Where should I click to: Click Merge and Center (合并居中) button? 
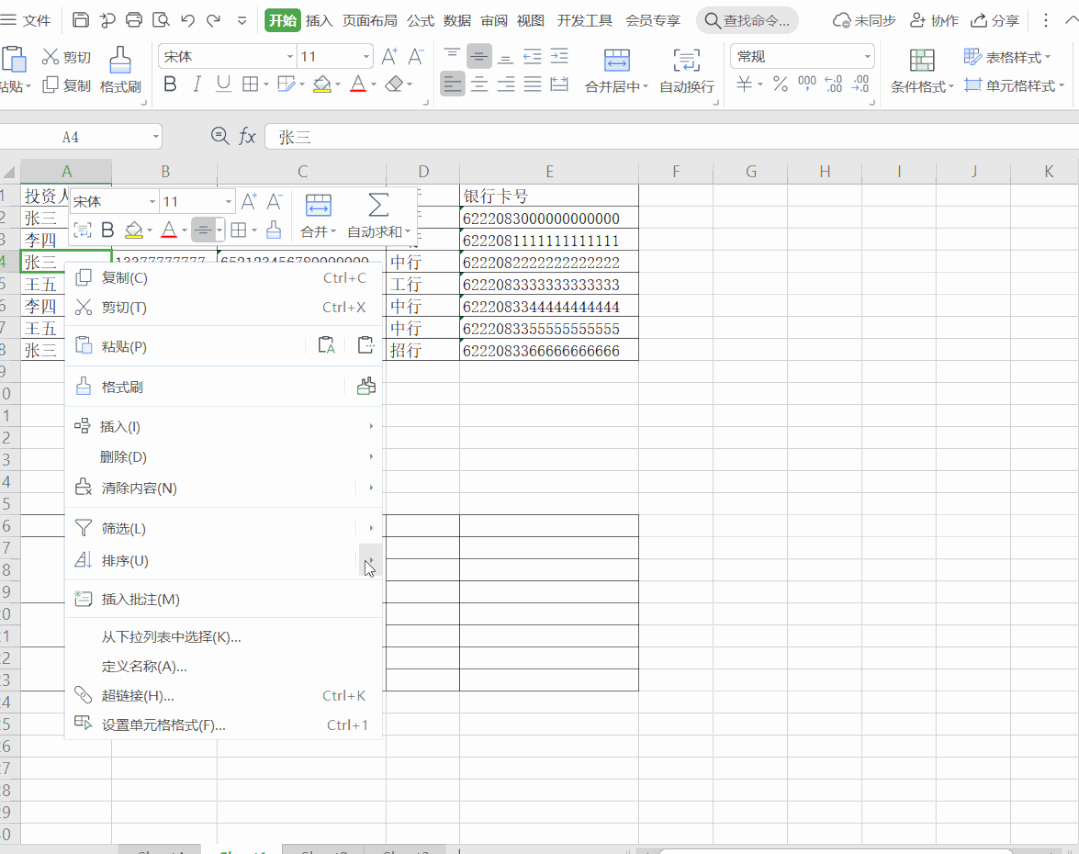(x=617, y=70)
